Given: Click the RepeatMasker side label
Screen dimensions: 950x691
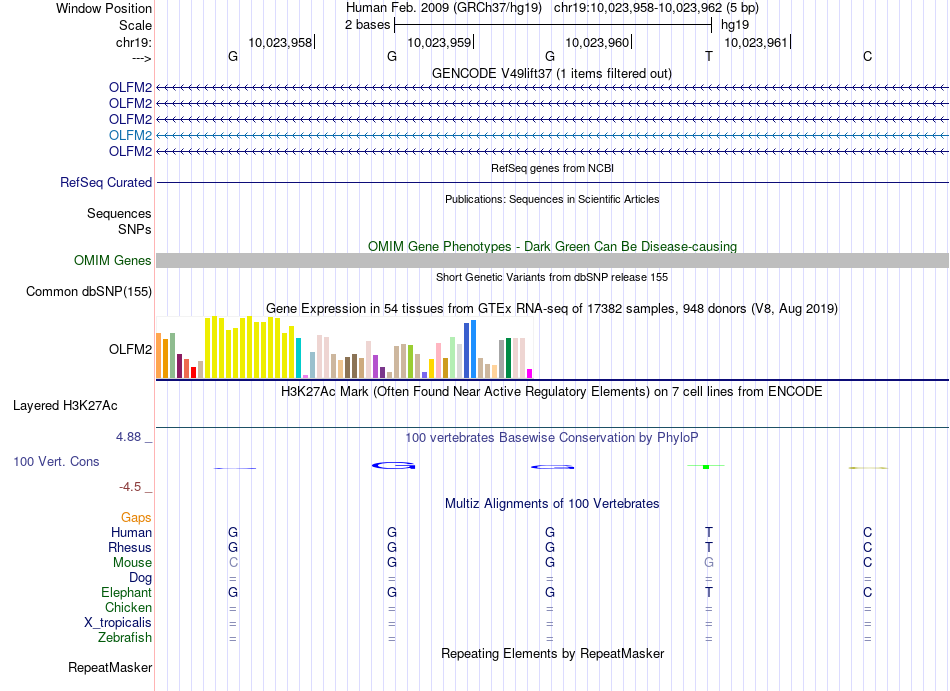Looking at the screenshot, I should (110, 667).
